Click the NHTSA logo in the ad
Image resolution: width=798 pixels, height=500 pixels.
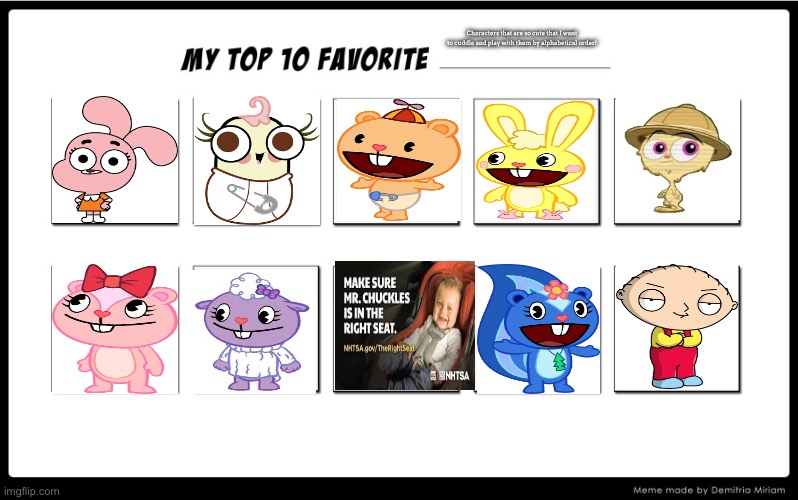(x=450, y=376)
